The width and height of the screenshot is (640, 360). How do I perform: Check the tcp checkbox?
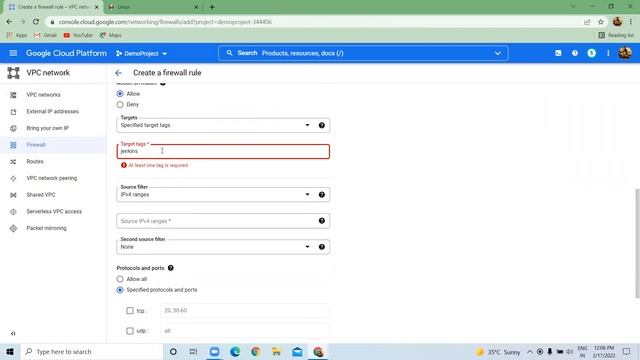(130, 311)
